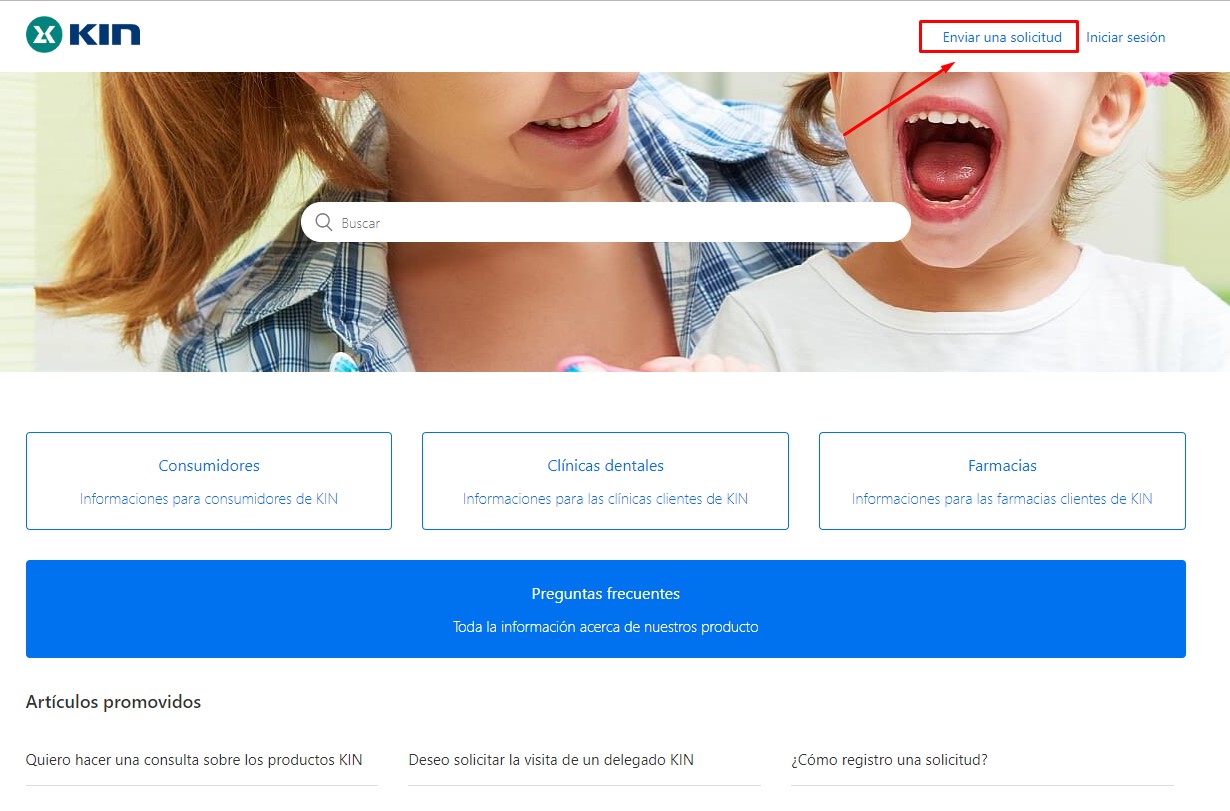The image size is (1230, 811).
Task: Open article 'Quiero hacer una consulta sobre los productos KIN'
Action: (194, 760)
